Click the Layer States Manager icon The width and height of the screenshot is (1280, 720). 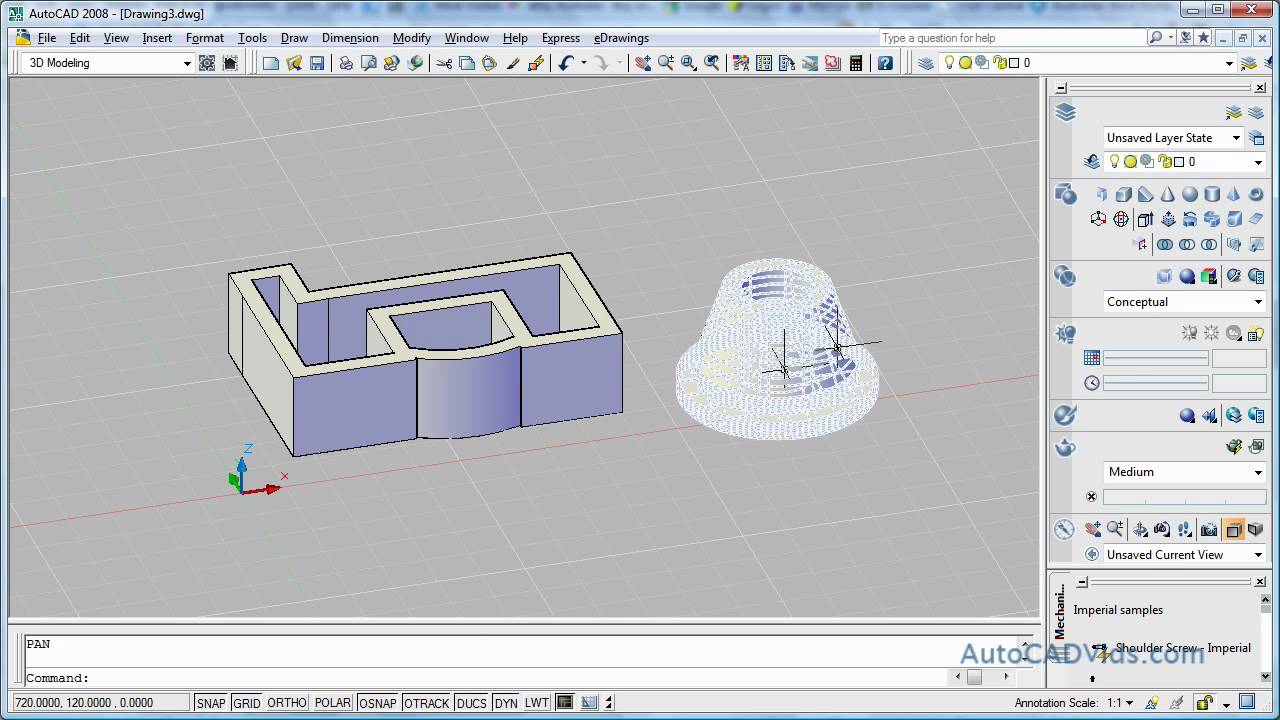click(1257, 138)
